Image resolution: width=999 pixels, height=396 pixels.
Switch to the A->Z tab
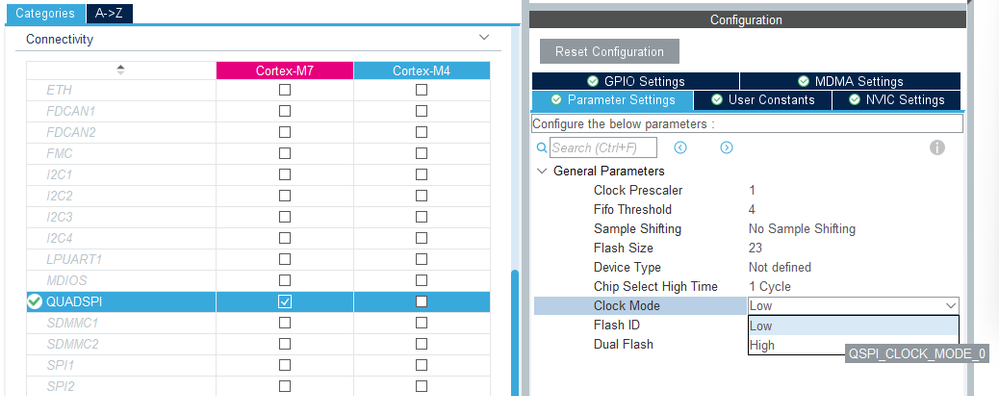pyautogui.click(x=109, y=13)
